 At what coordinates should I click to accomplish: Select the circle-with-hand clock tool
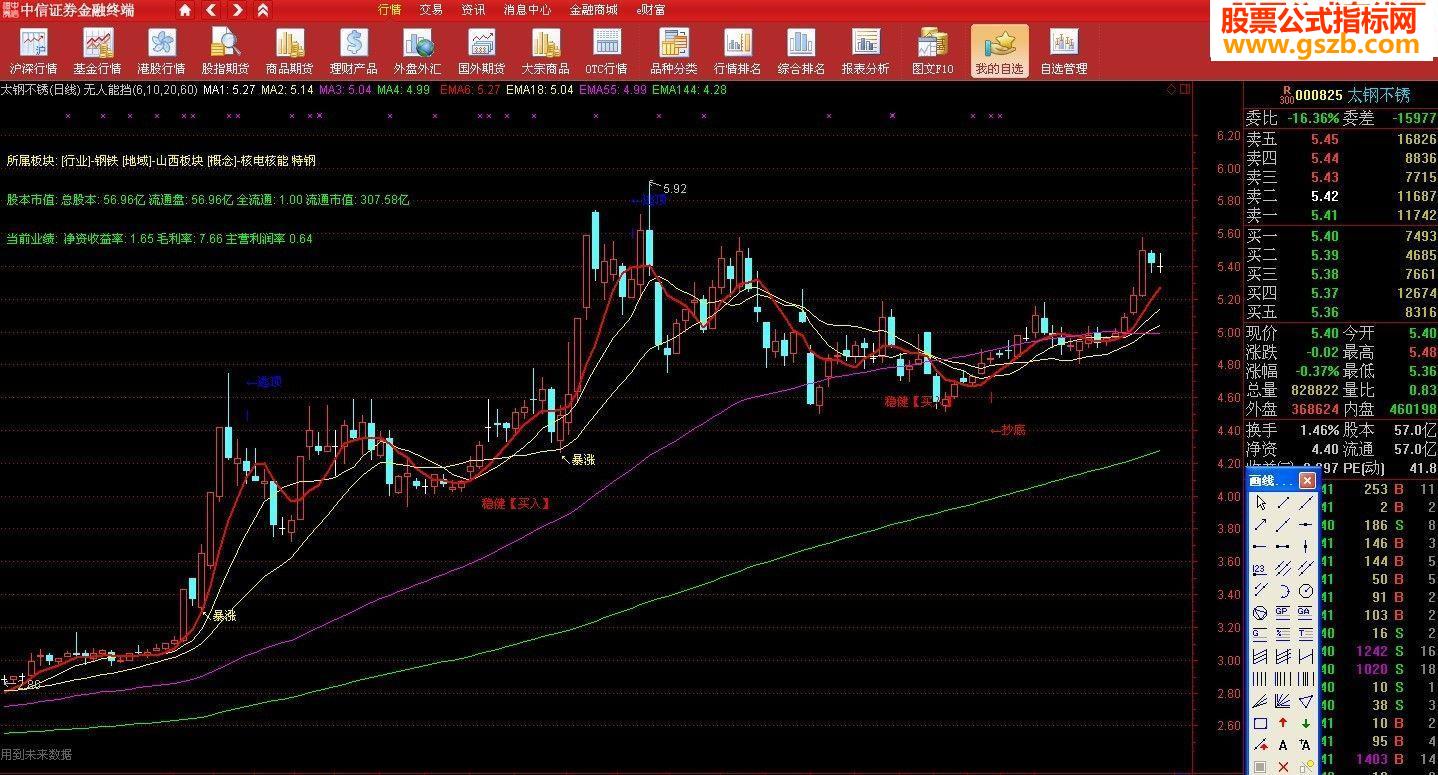1305,590
